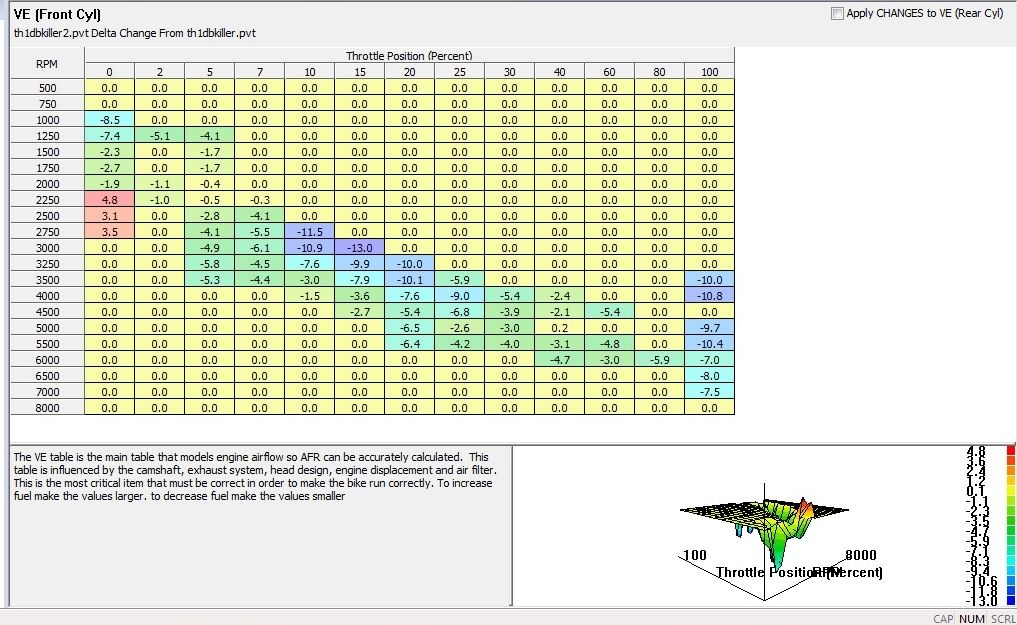Click the Throttle Position (Percent) header
1017x625 pixels.
pos(409,56)
